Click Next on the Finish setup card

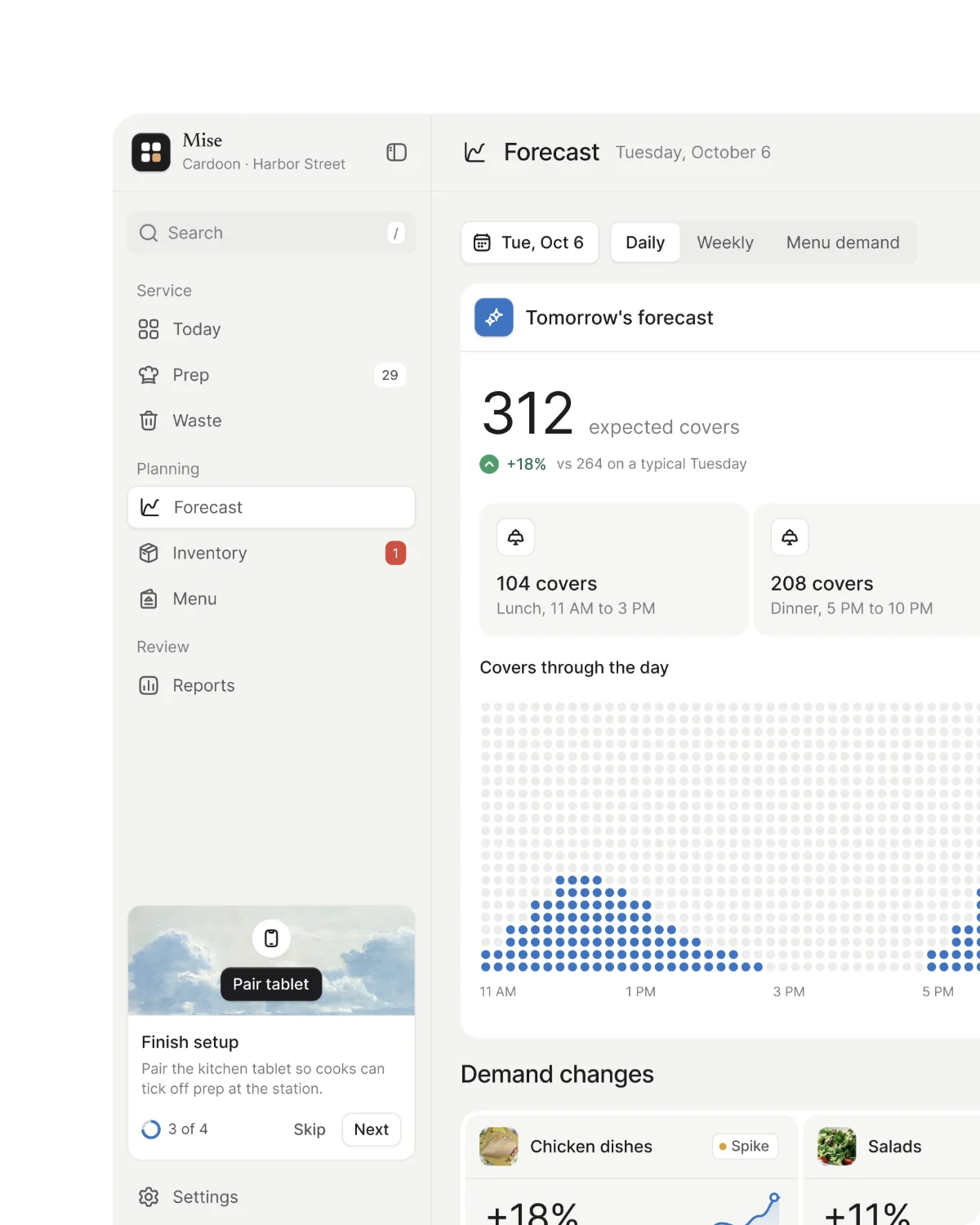click(372, 1129)
